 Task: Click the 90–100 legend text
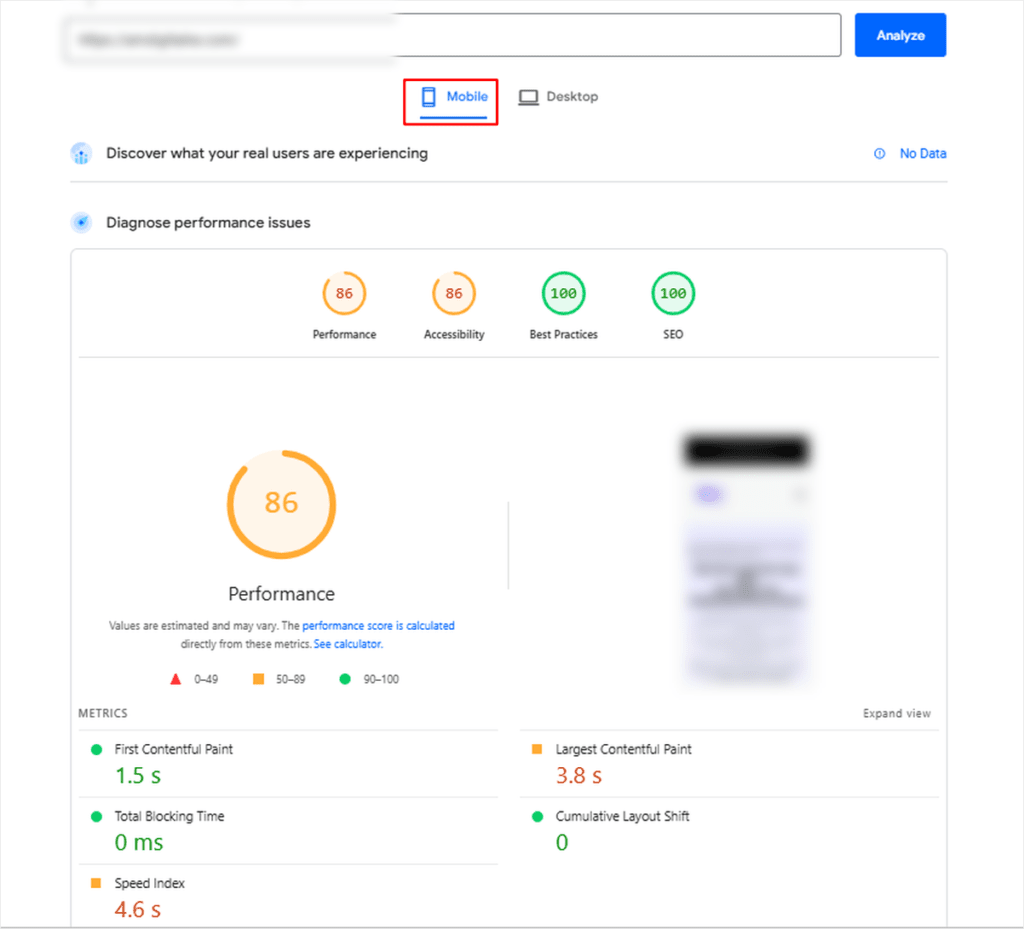click(x=381, y=679)
